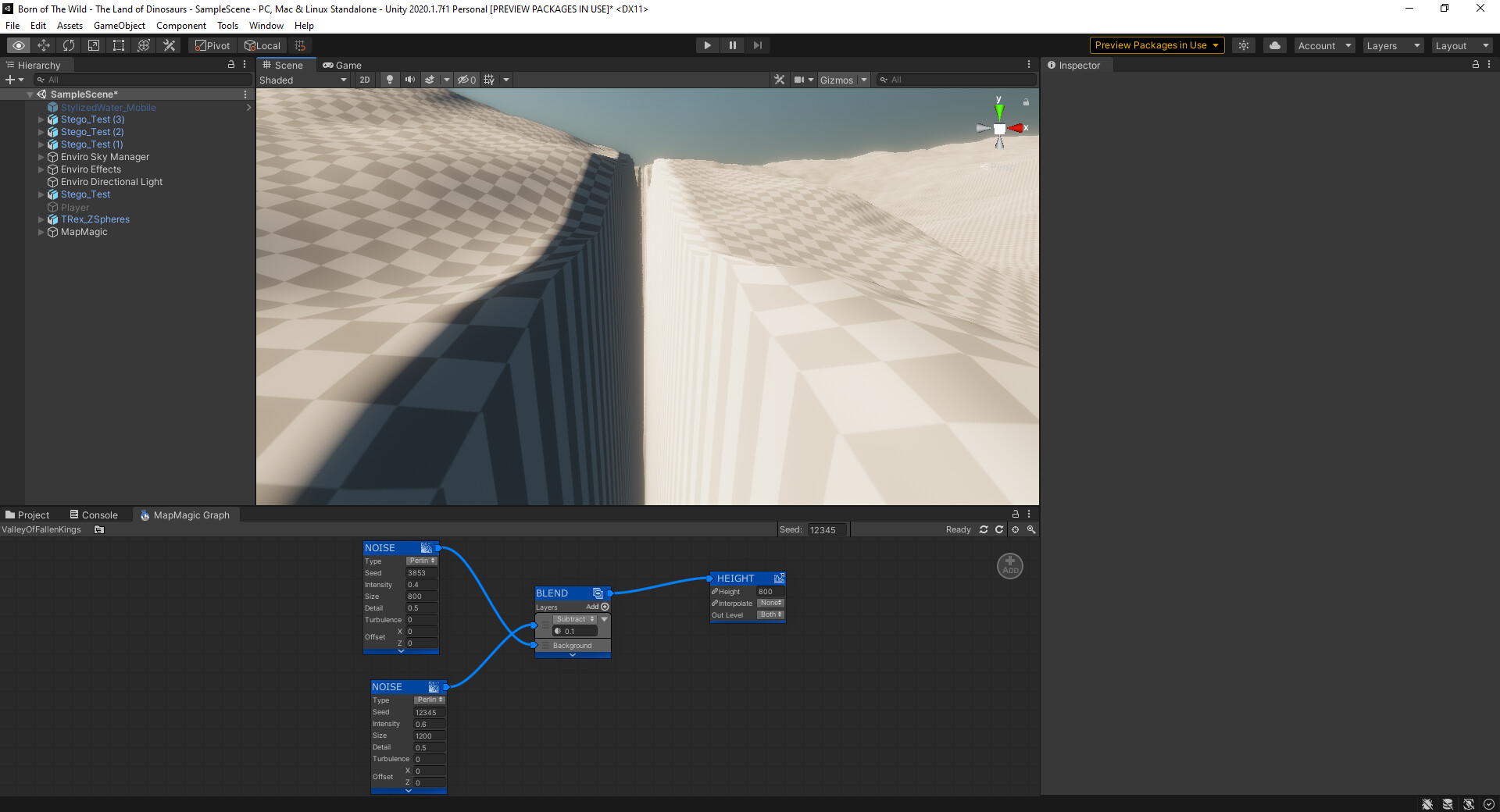The image size is (1500, 812).
Task: Click the ADD button in the MapMagic graph
Action: click(x=1009, y=565)
